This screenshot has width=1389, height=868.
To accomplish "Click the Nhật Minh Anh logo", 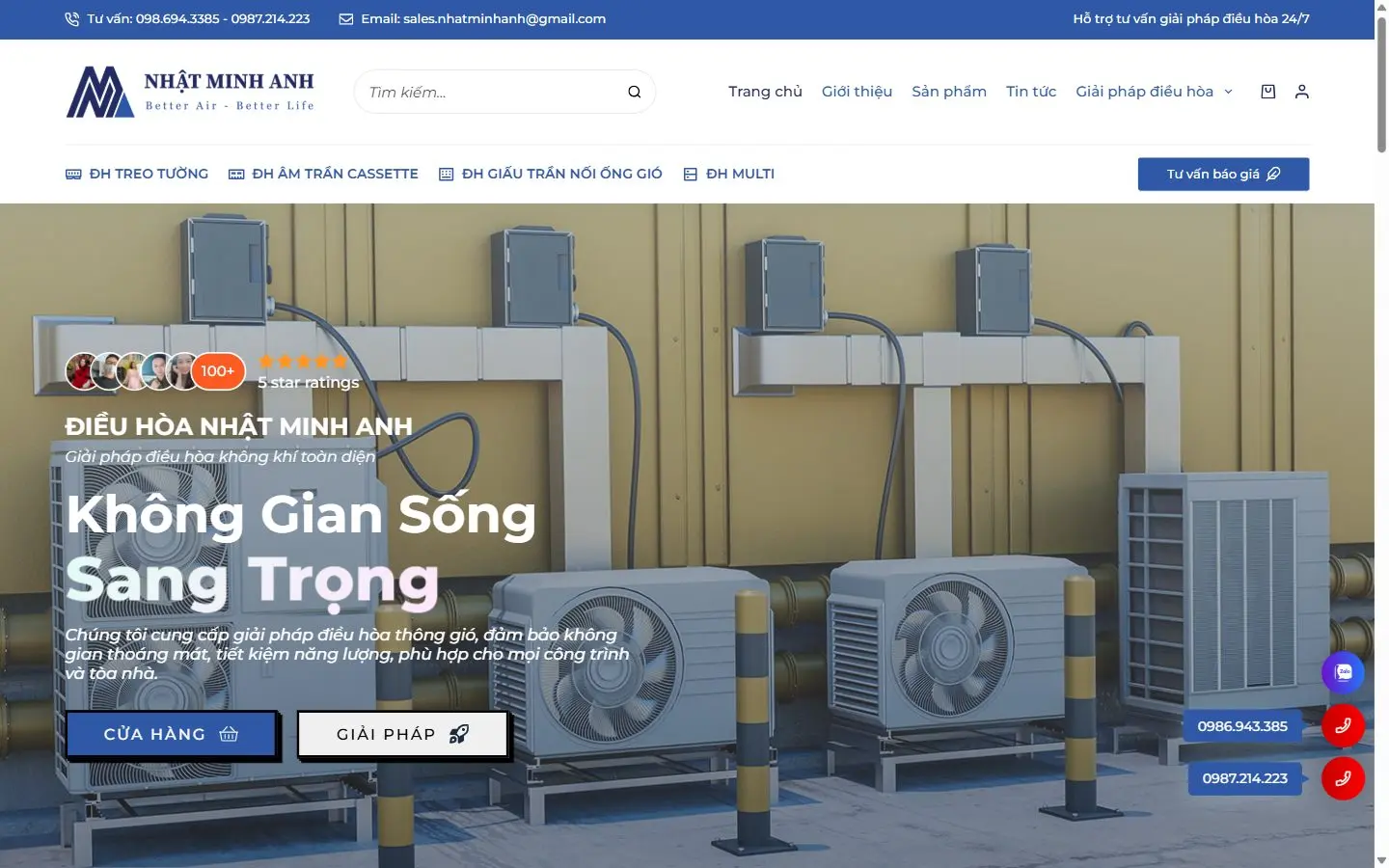I will tap(190, 92).
